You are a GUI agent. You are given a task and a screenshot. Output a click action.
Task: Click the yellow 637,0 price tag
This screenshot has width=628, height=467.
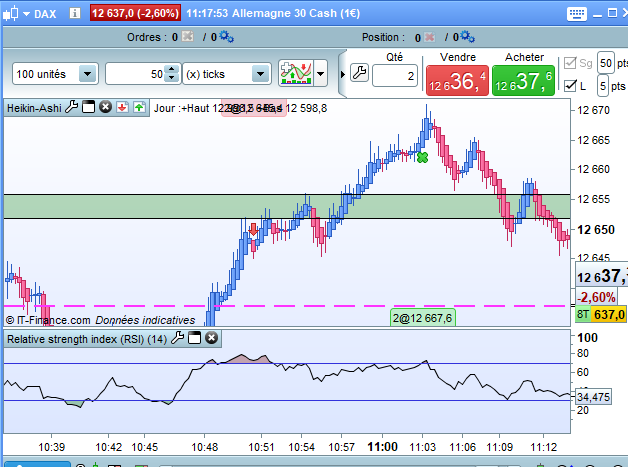609,314
